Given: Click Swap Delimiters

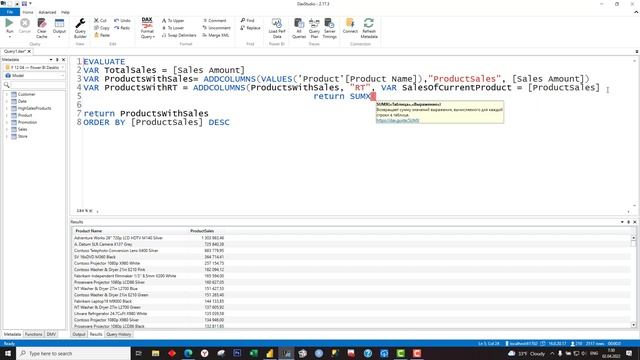Looking at the screenshot, I should (x=179, y=35).
